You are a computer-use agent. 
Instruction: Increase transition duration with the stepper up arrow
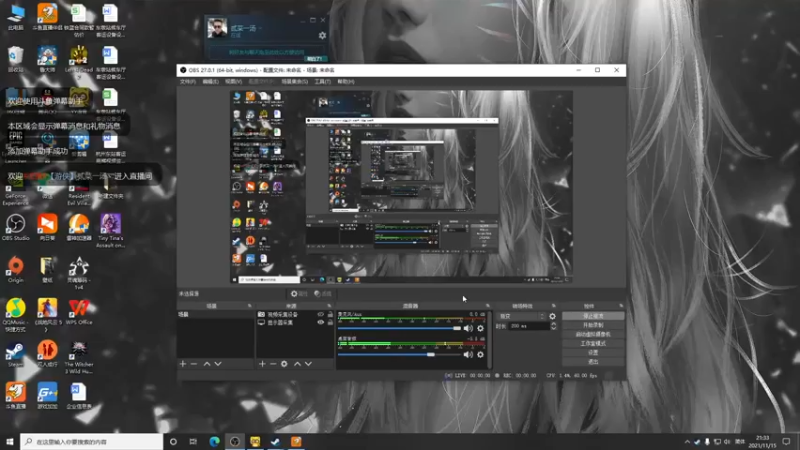click(x=554, y=324)
